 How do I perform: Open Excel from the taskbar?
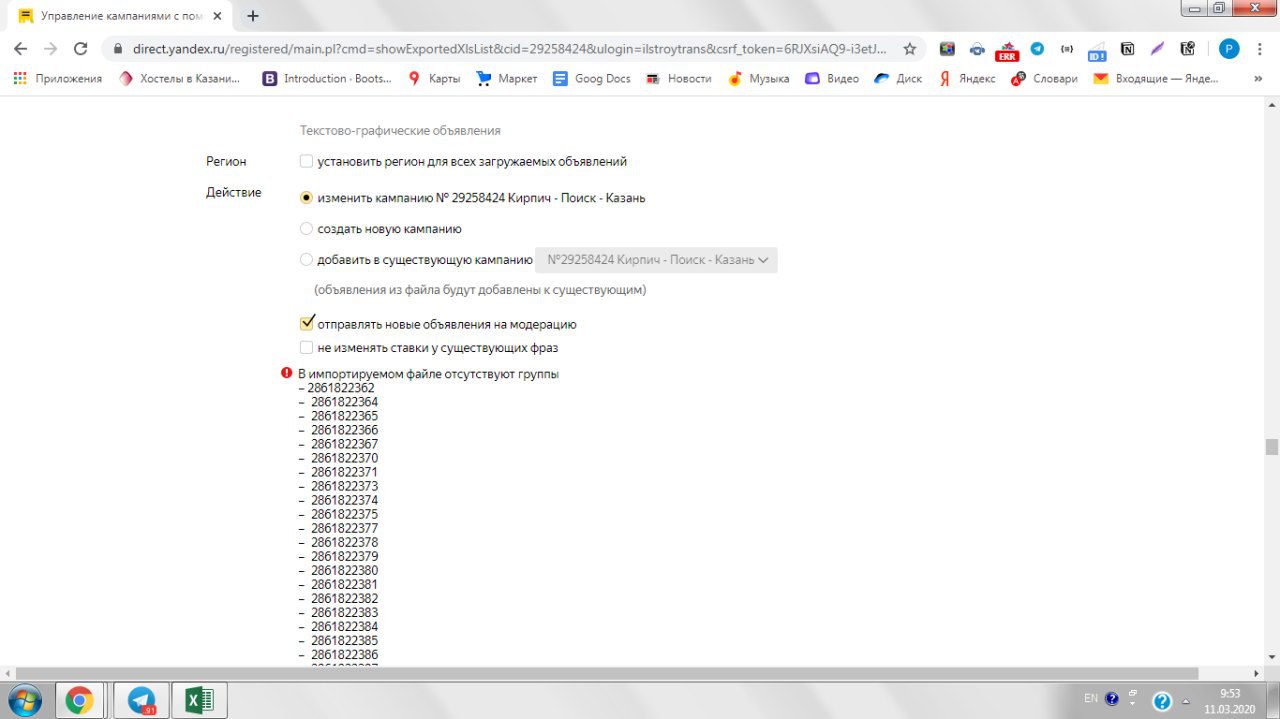coord(199,700)
